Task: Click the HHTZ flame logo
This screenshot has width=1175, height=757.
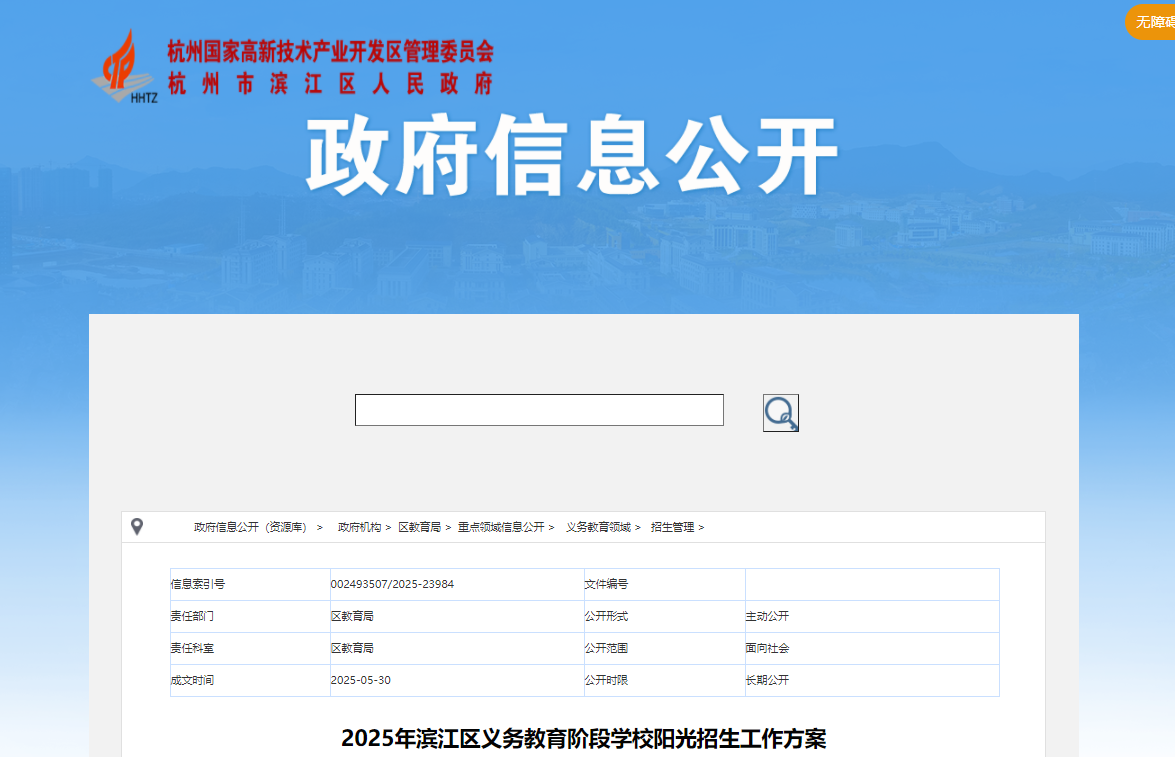Action: pyautogui.click(x=124, y=66)
